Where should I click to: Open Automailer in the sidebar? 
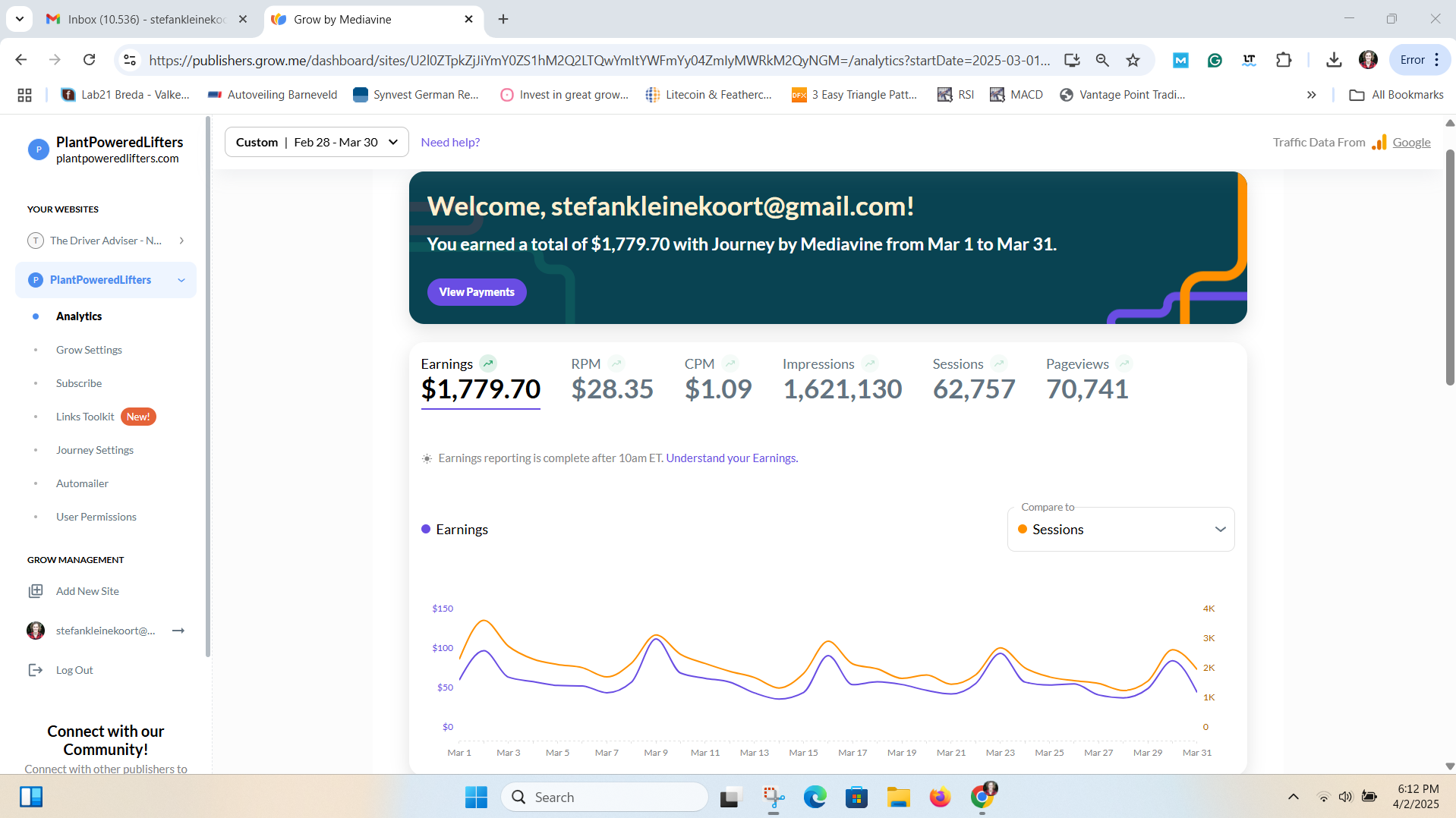(82, 483)
